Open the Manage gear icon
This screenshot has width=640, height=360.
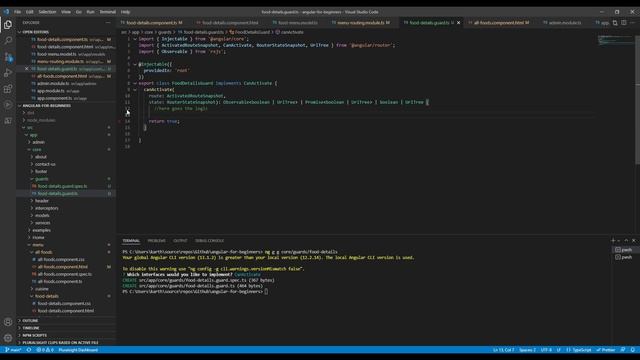click(x=8, y=338)
